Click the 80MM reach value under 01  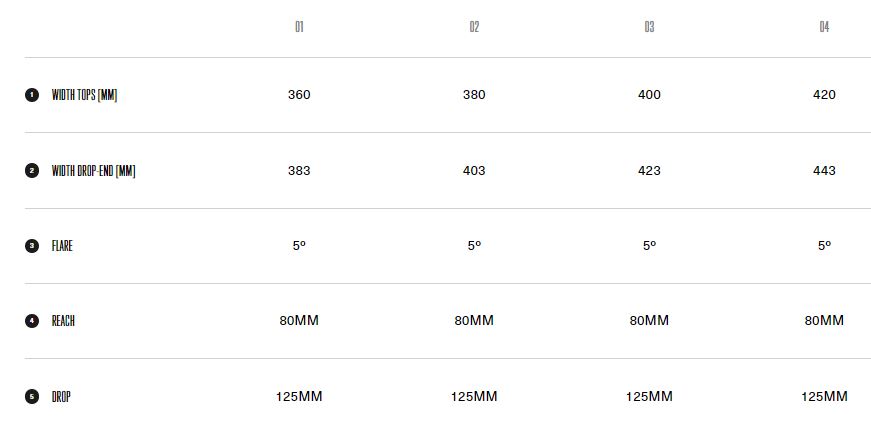(299, 321)
